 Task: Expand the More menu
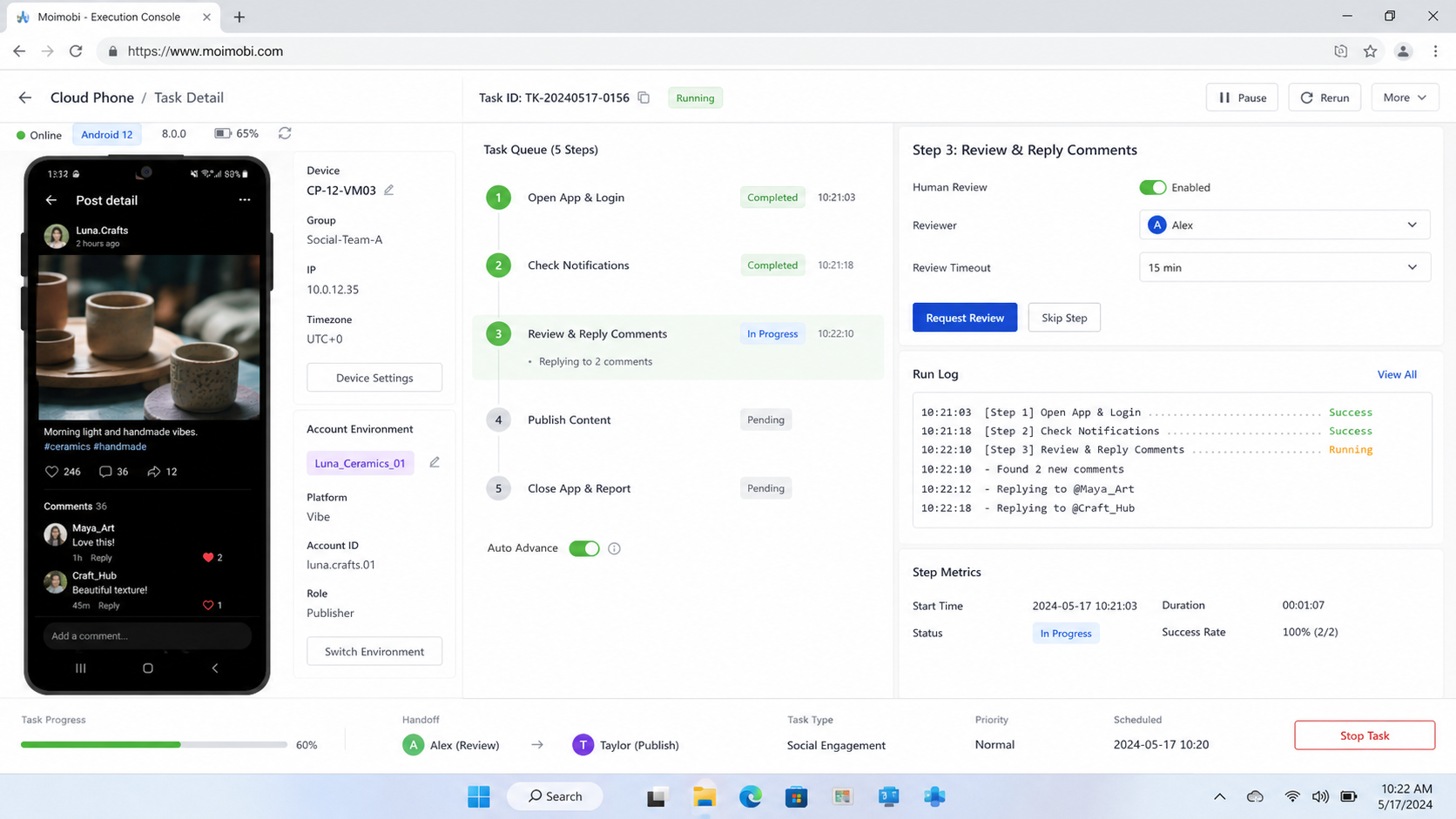pyautogui.click(x=1405, y=97)
